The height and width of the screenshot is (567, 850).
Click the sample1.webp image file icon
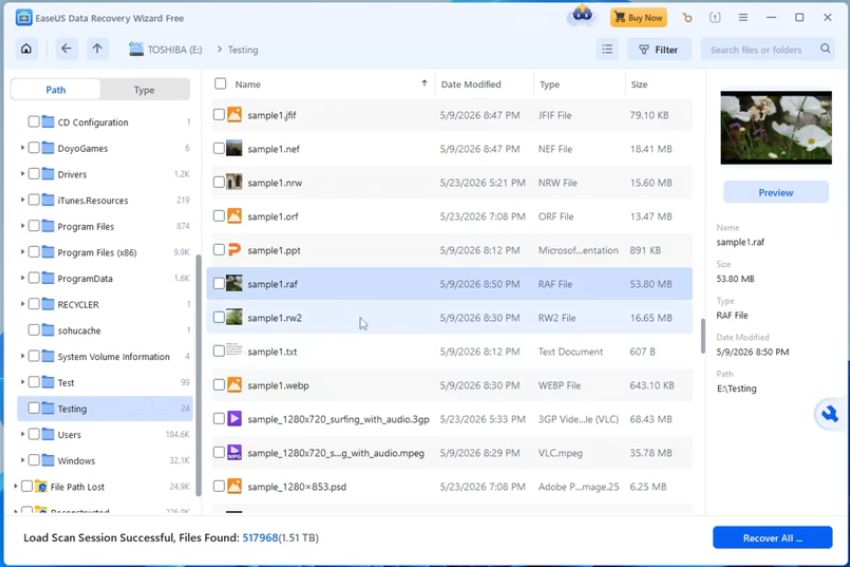(x=234, y=385)
